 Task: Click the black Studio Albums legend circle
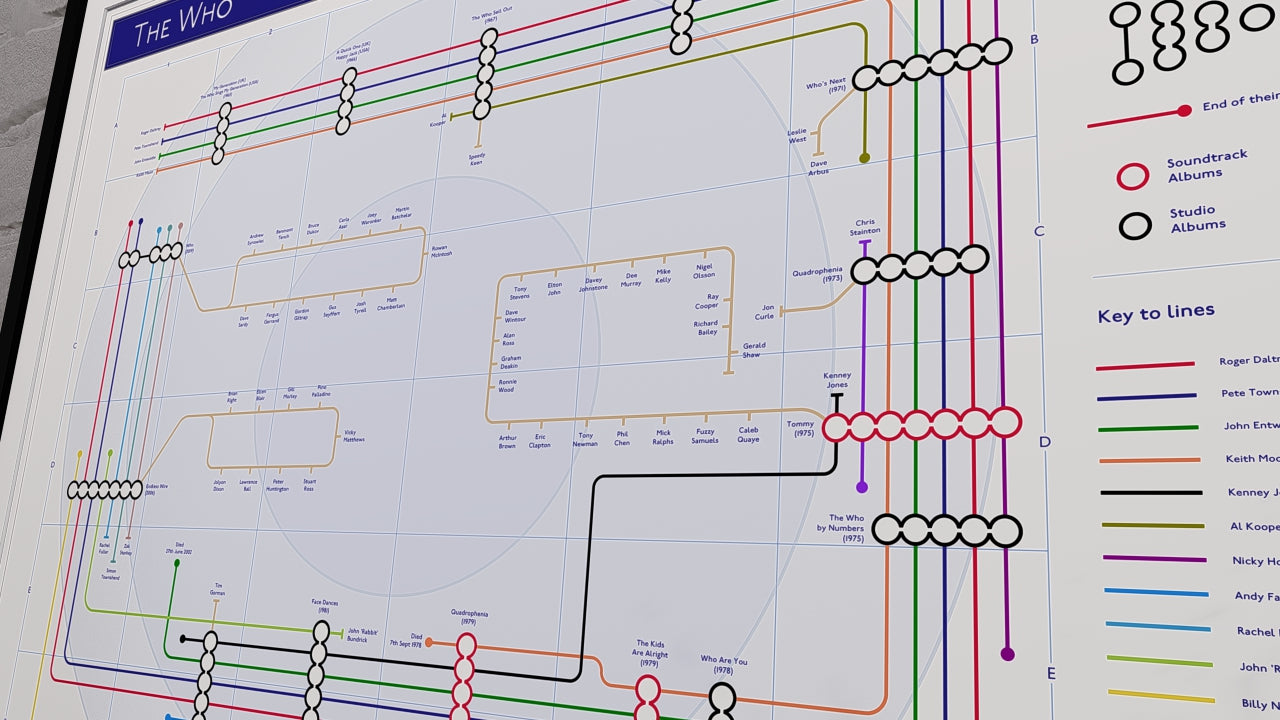click(x=1135, y=226)
